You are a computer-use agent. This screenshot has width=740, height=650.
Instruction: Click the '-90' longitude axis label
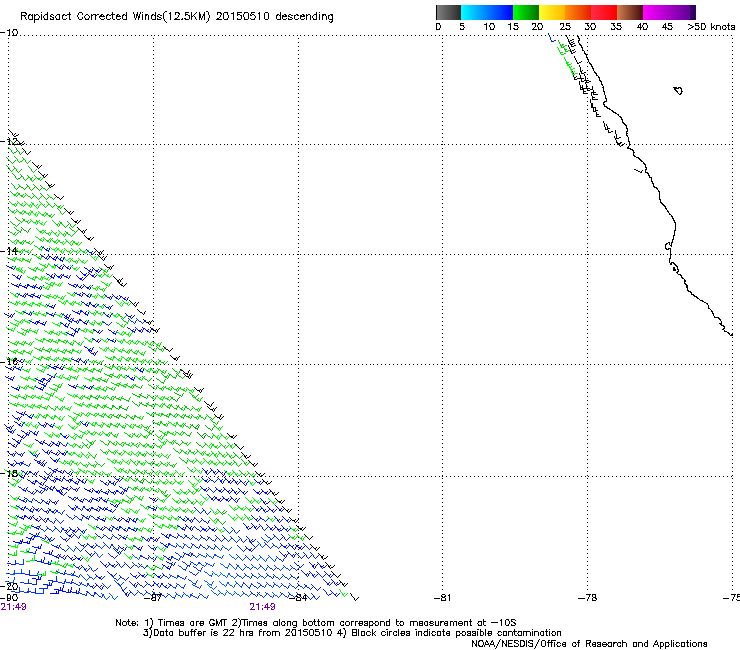(x=9, y=598)
